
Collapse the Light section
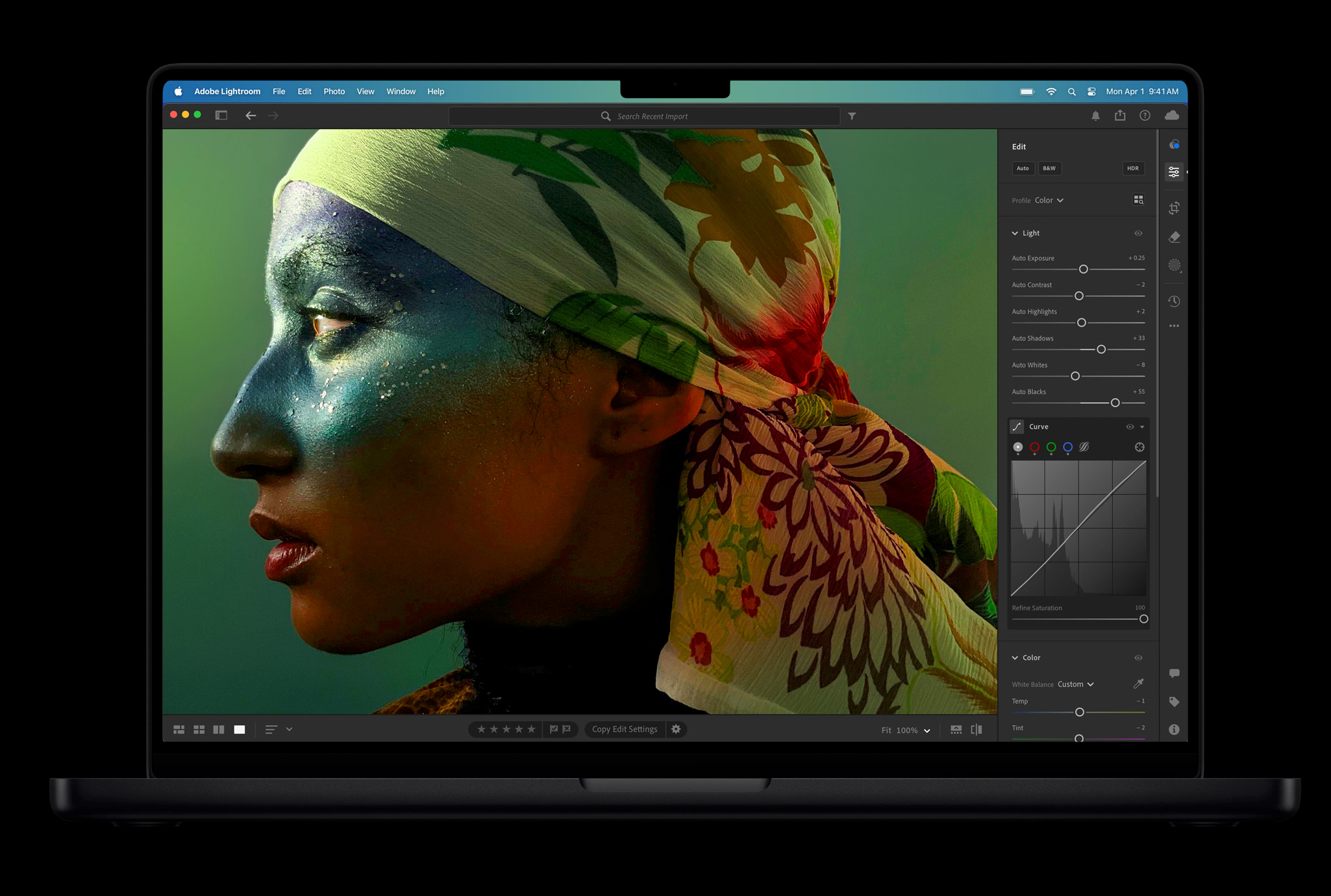tap(1015, 233)
